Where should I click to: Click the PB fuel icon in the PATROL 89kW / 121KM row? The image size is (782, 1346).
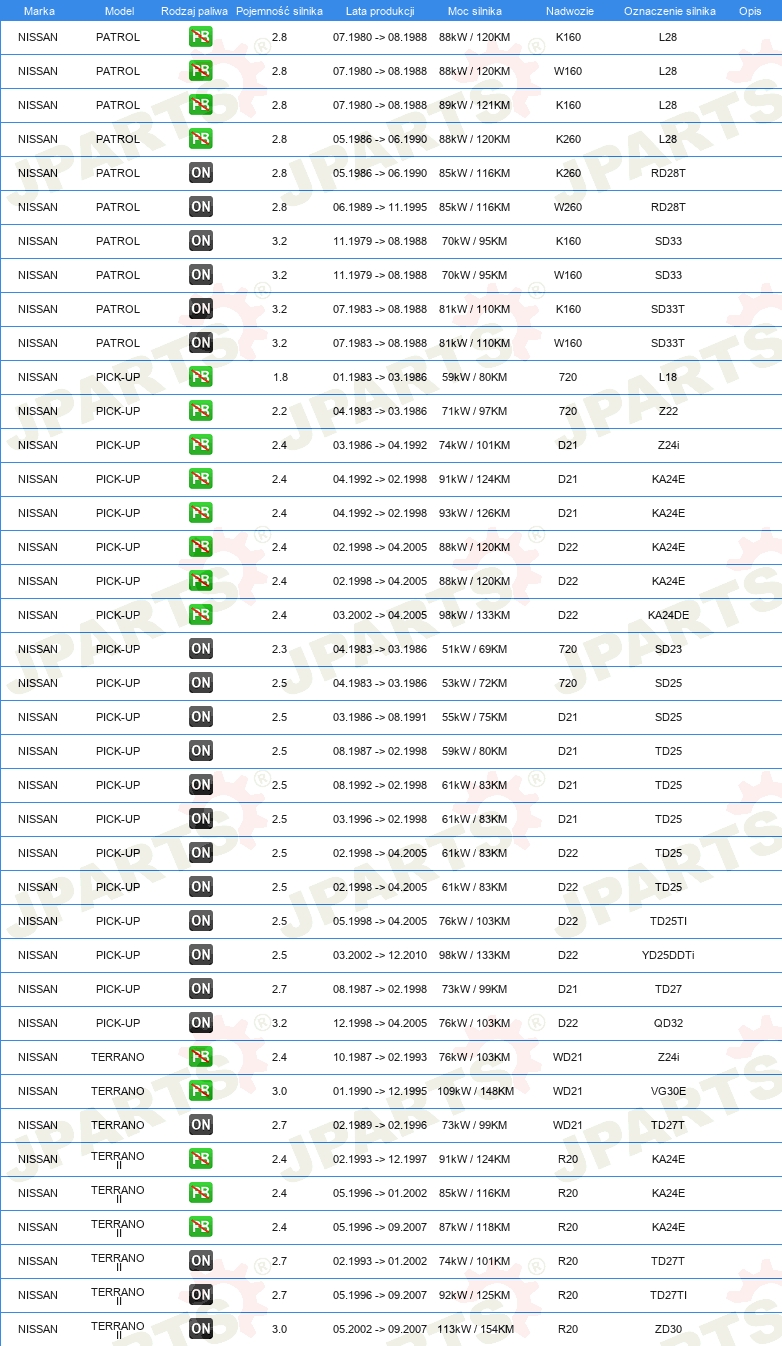pyautogui.click(x=201, y=105)
